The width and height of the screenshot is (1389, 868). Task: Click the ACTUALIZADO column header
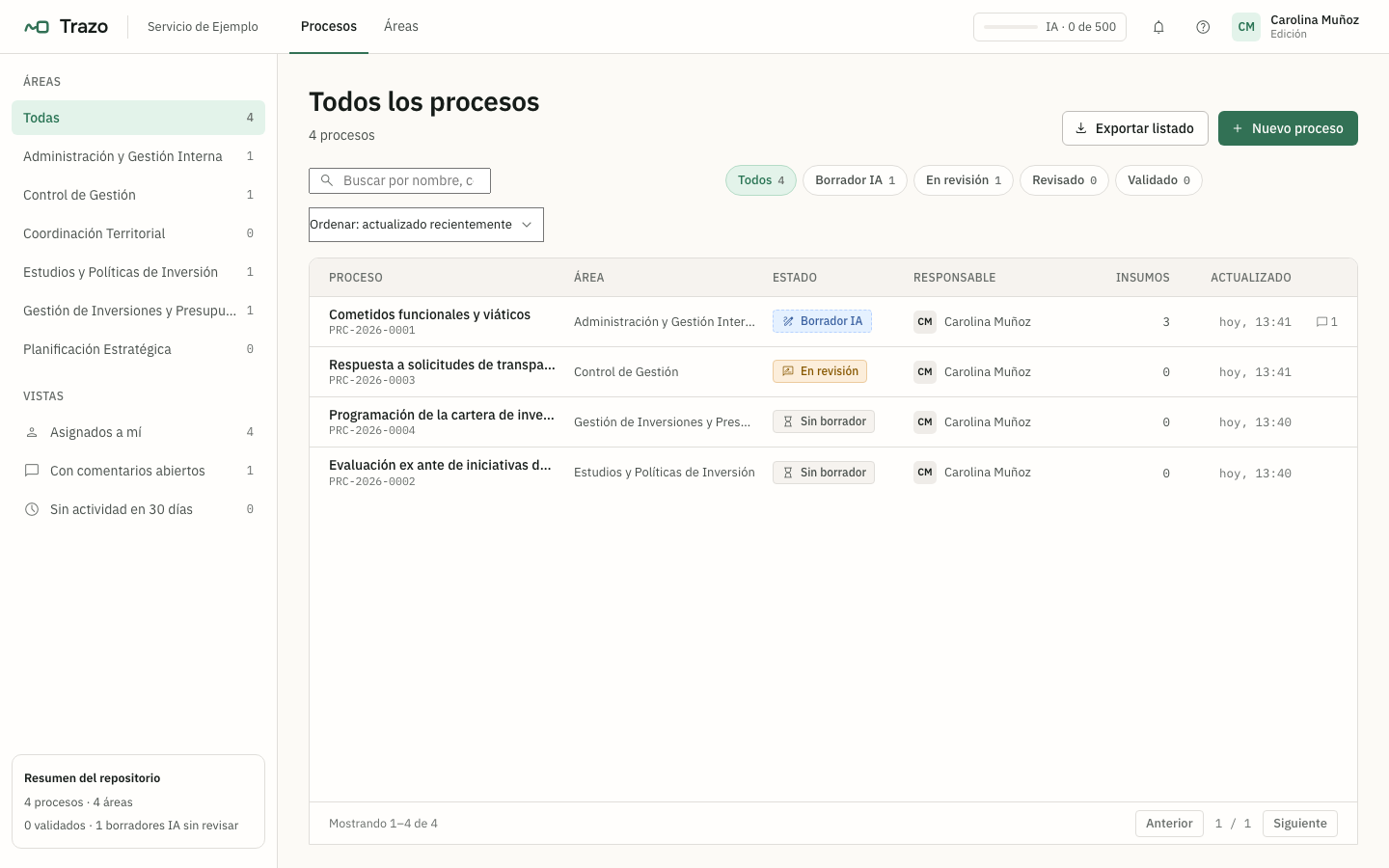(x=1251, y=278)
